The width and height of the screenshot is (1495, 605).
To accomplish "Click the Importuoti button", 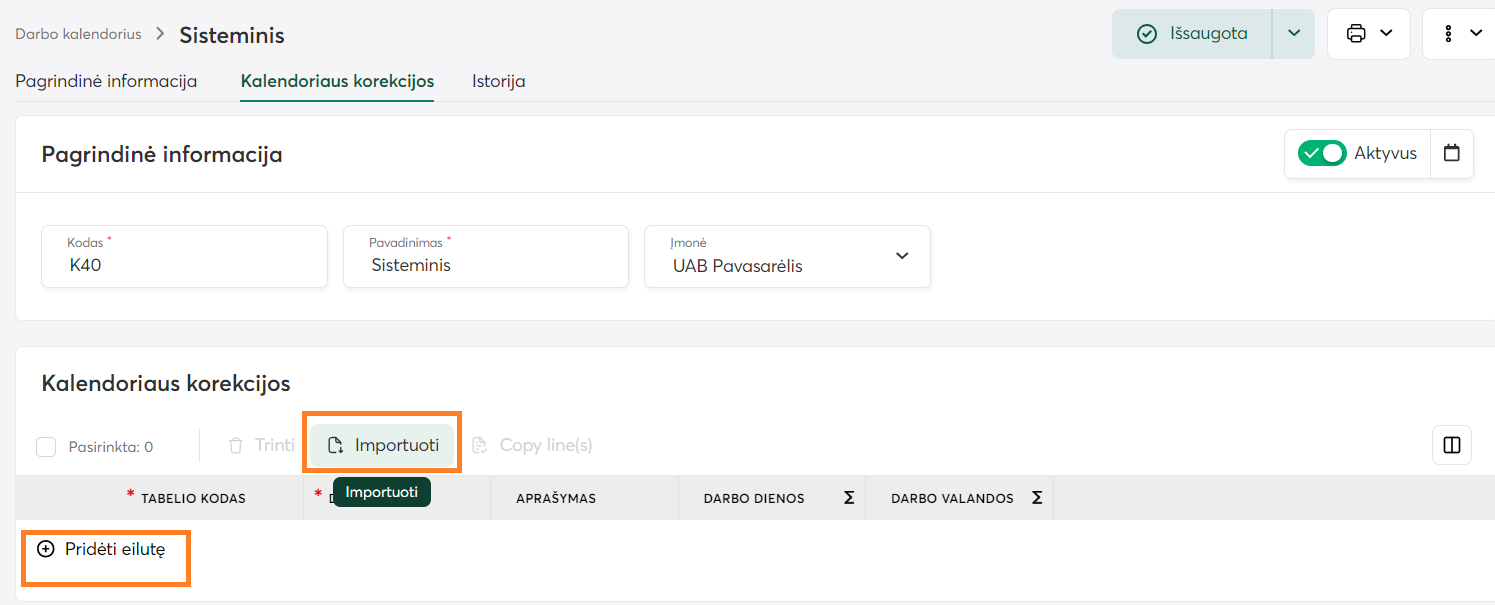I will click(382, 446).
